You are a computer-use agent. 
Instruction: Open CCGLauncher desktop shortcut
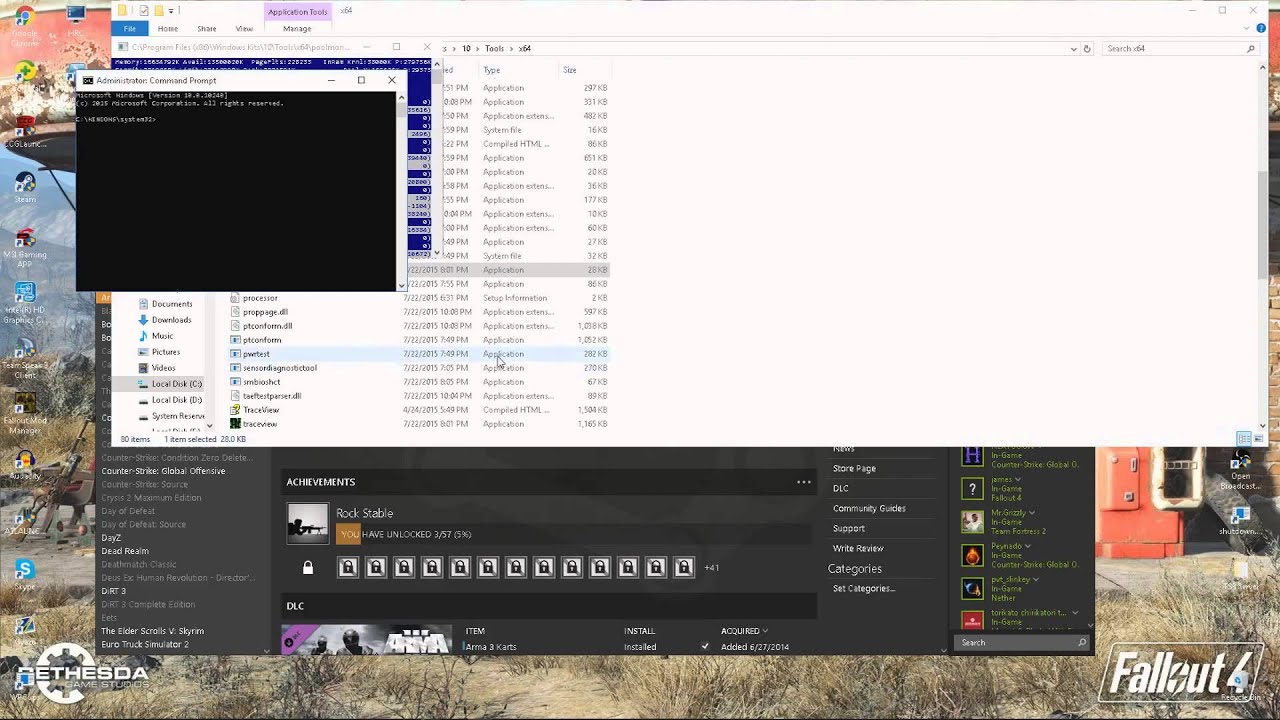click(25, 130)
